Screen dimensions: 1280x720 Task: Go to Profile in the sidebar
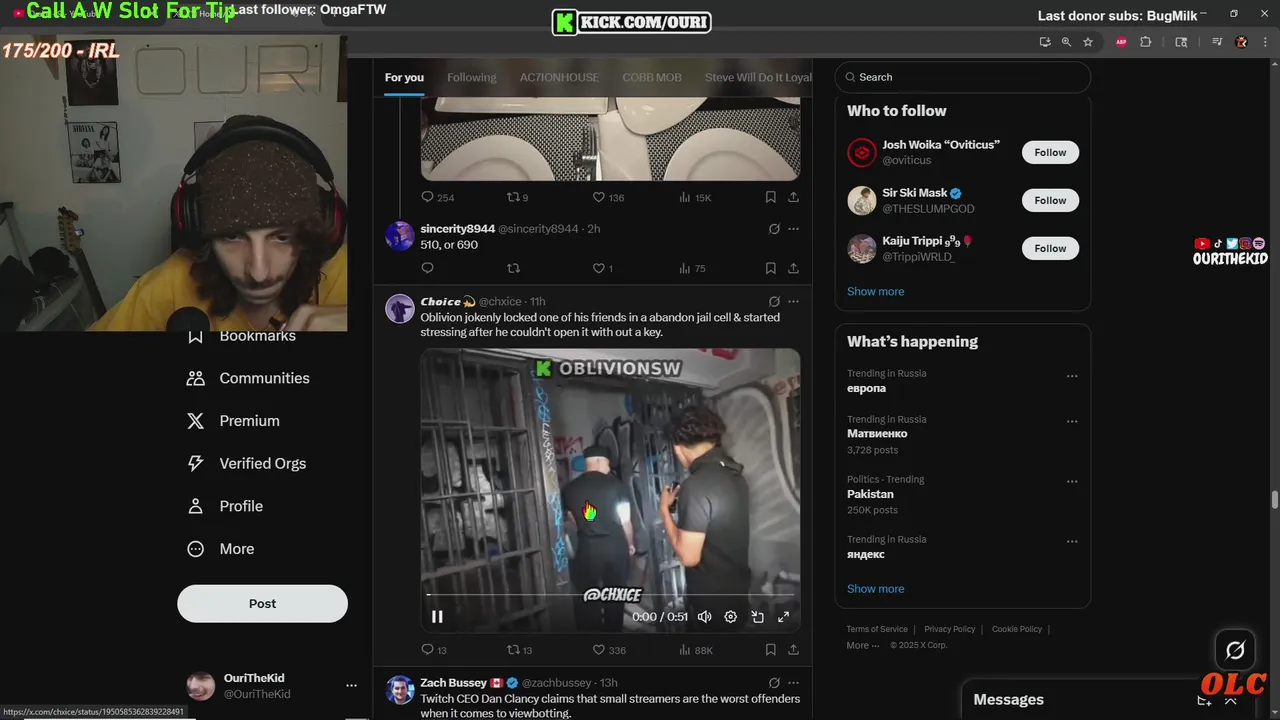coord(225,506)
